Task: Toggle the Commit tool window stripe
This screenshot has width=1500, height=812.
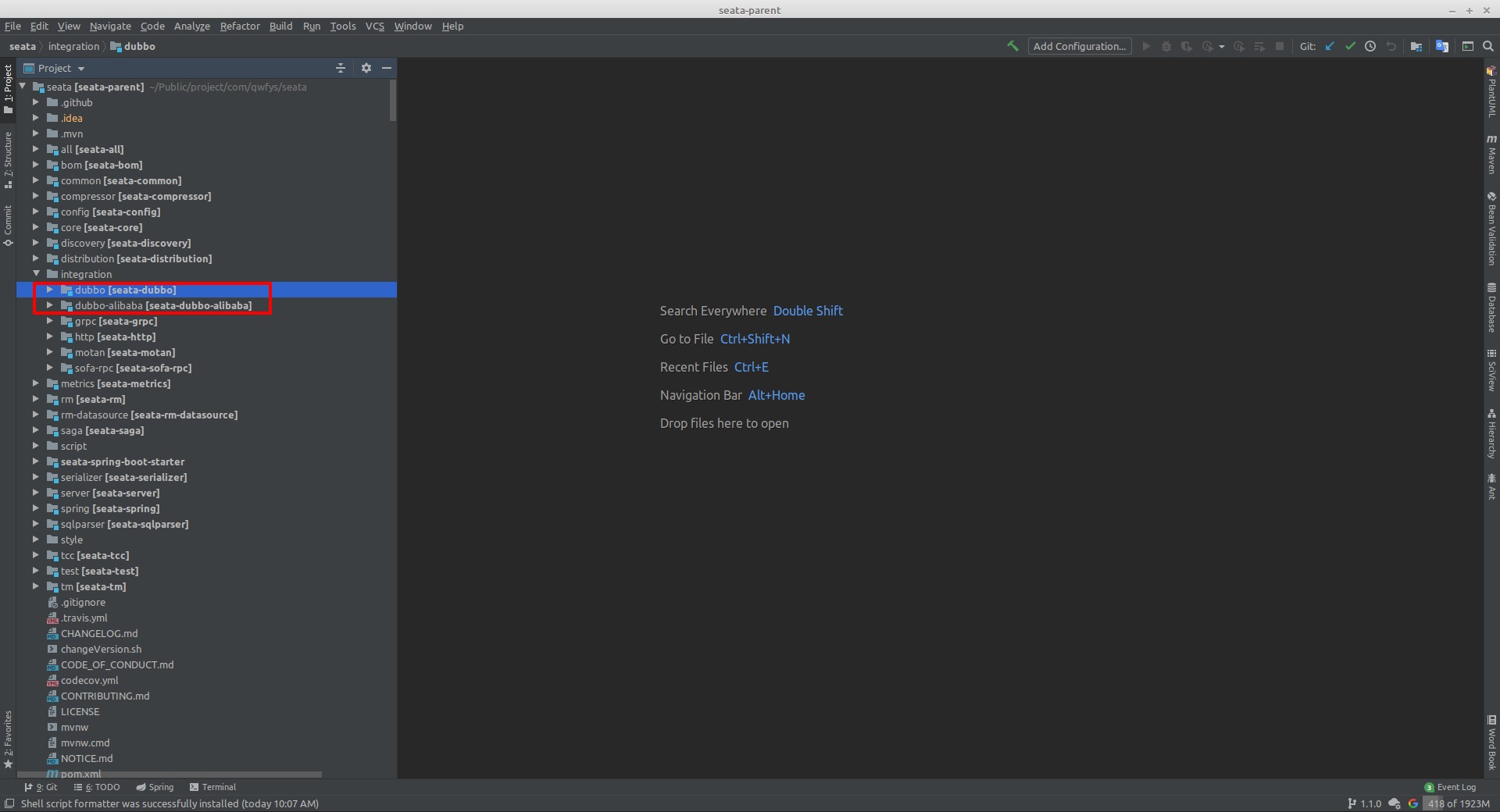Action: coord(8,226)
